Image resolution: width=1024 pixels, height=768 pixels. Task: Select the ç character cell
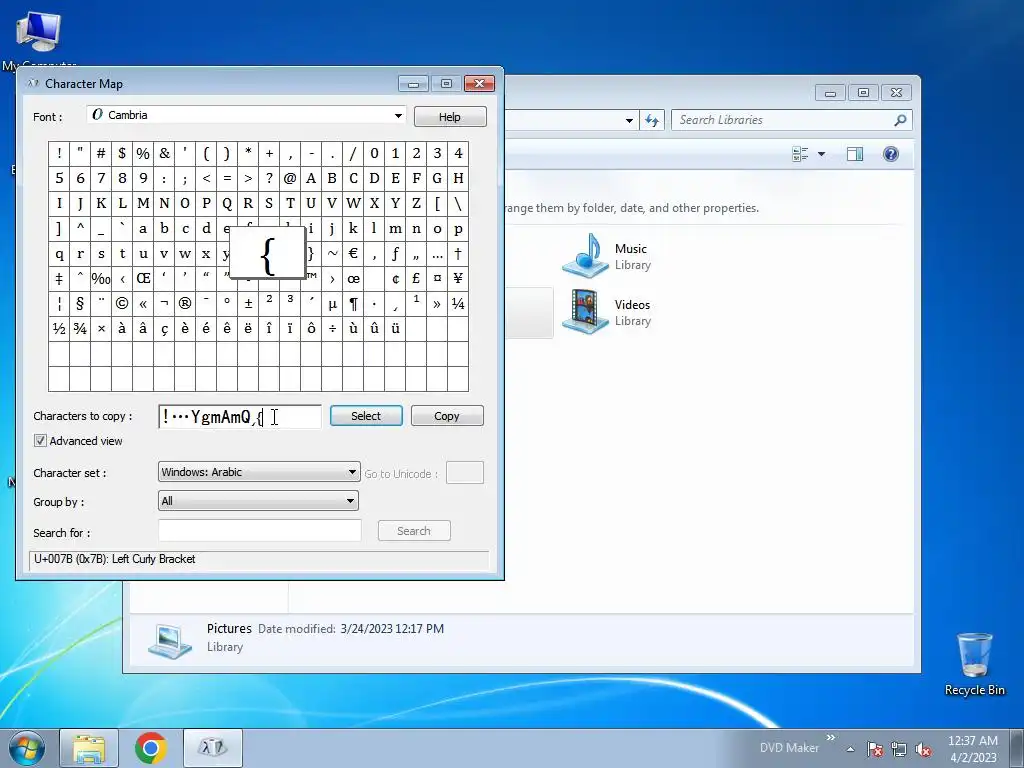164,328
